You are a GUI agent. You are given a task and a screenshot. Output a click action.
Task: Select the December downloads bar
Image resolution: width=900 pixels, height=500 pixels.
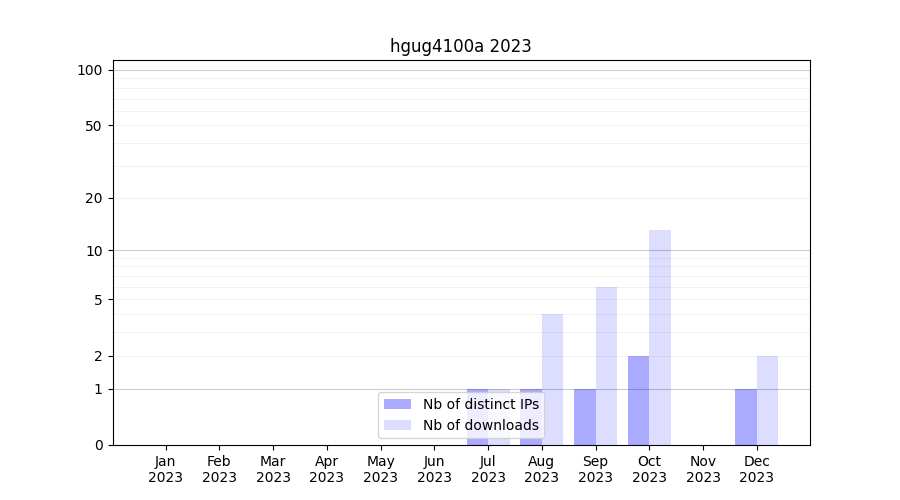pyautogui.click(x=767, y=400)
